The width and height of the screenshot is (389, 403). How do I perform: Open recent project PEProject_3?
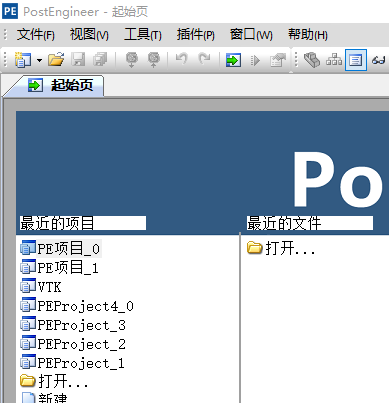73,325
